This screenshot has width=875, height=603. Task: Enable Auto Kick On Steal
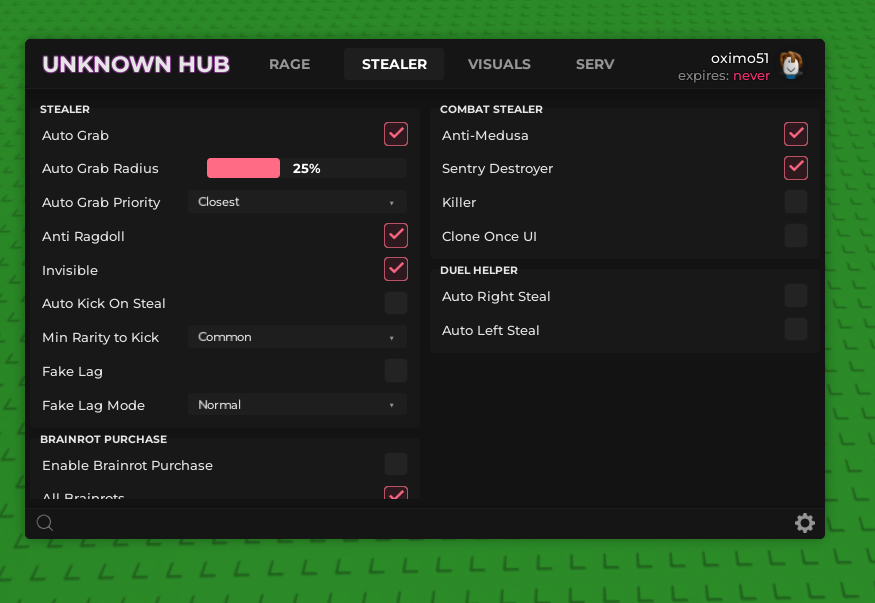coord(396,303)
